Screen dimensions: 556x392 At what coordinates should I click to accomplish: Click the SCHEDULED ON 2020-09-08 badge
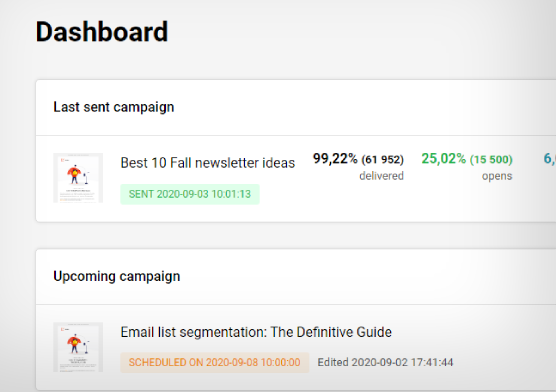tap(215, 362)
